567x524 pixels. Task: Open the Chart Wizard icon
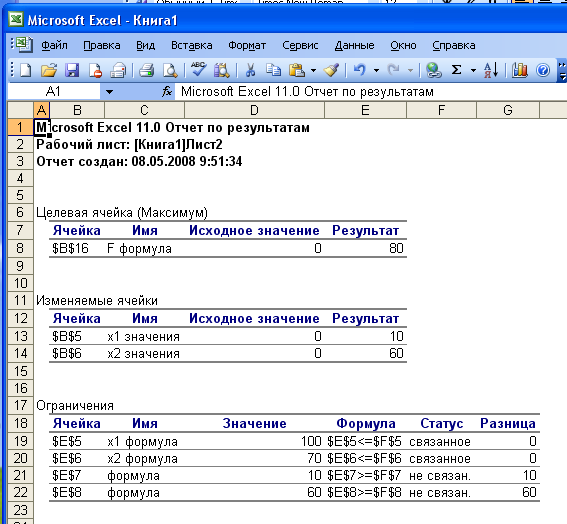point(519,70)
